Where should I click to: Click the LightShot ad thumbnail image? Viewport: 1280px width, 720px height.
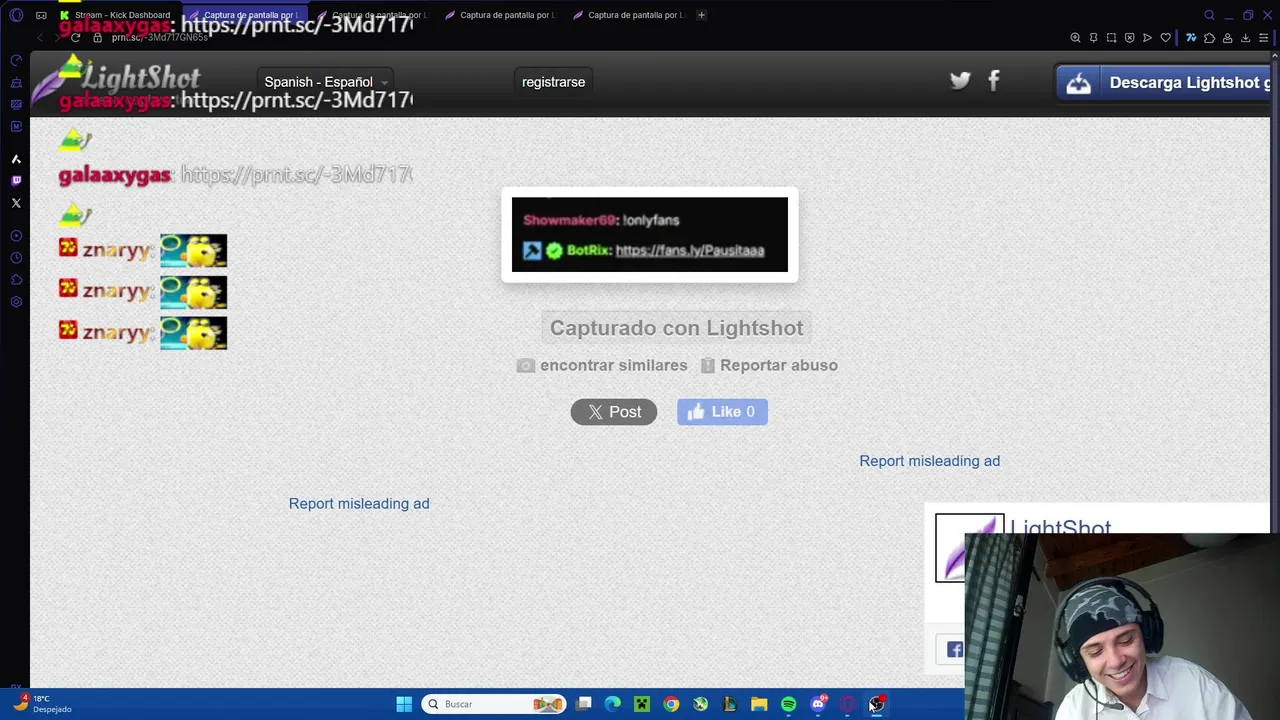969,548
